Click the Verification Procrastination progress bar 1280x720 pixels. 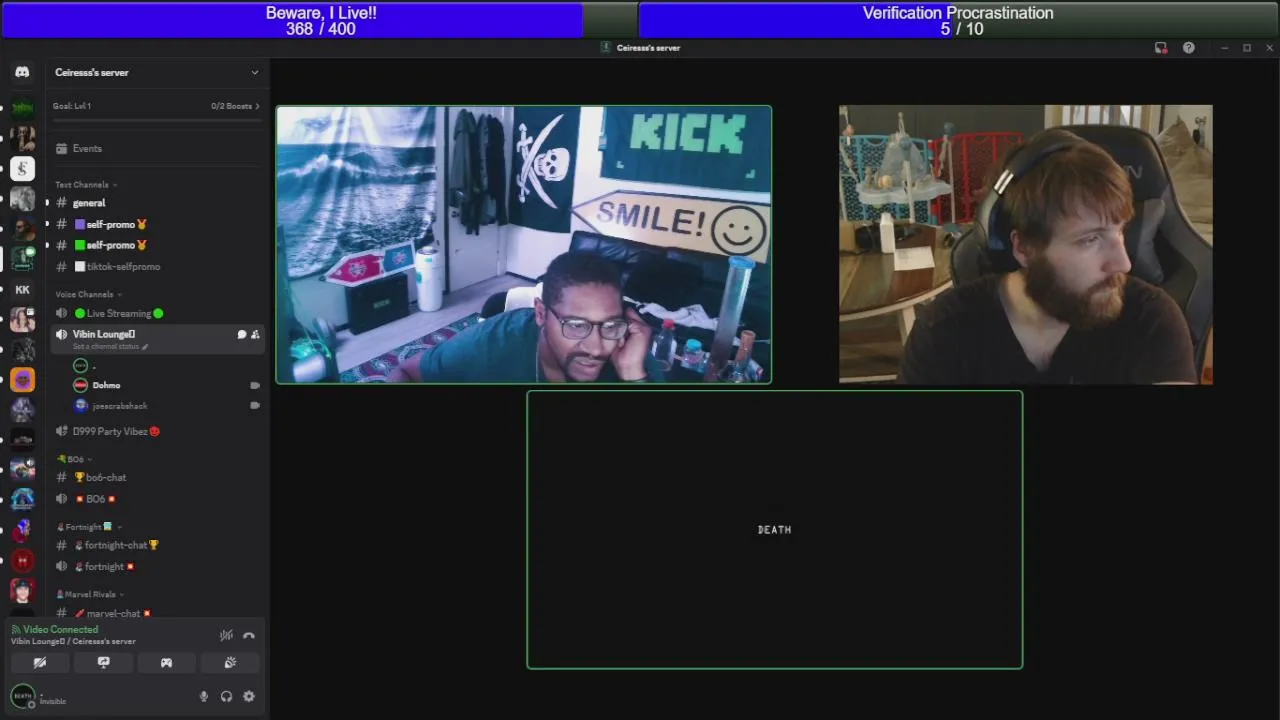958,20
